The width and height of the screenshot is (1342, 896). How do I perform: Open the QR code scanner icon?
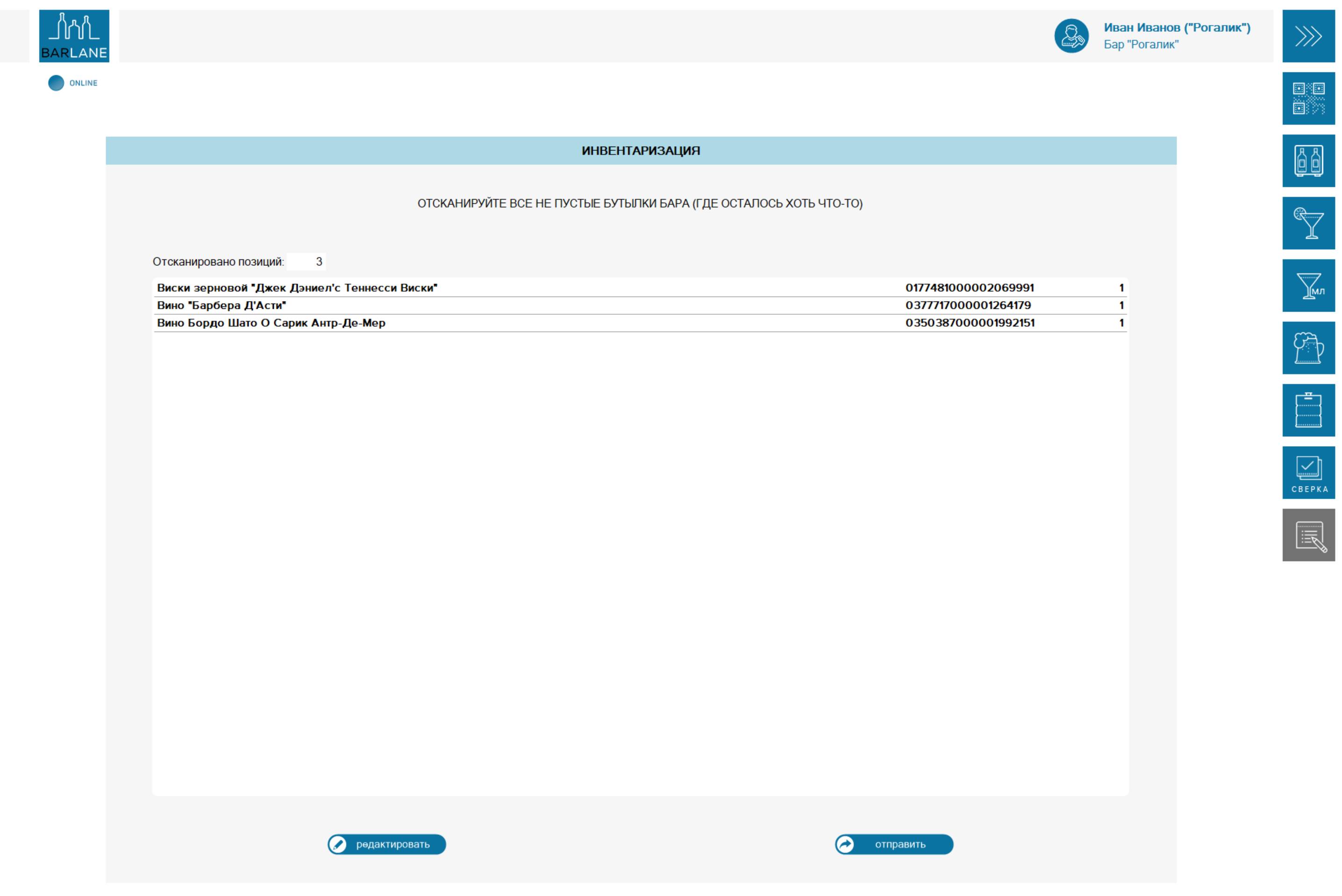[x=1308, y=98]
